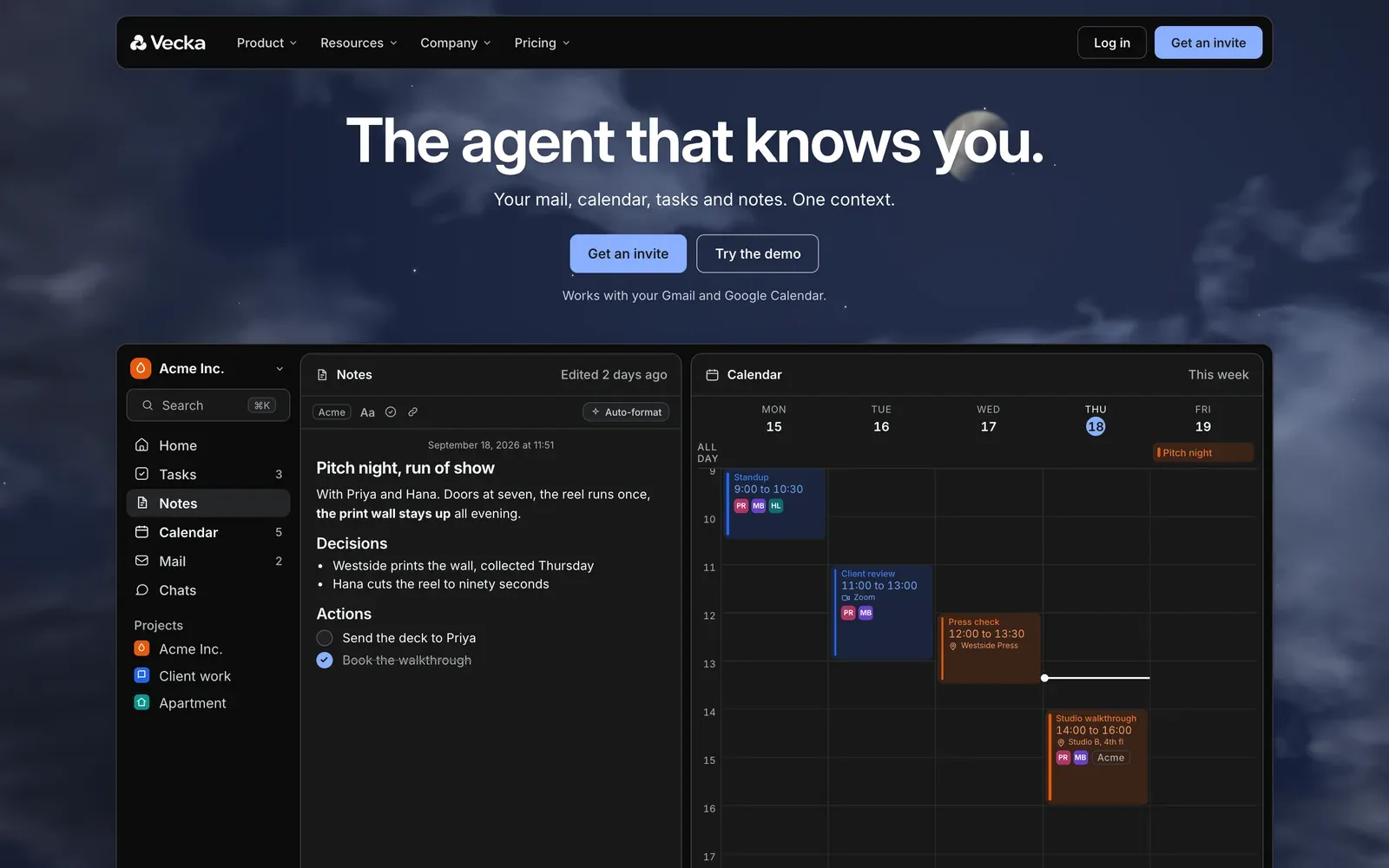Expand the Resources menu dropdown
Viewport: 1389px width, 868px height.
click(x=359, y=43)
